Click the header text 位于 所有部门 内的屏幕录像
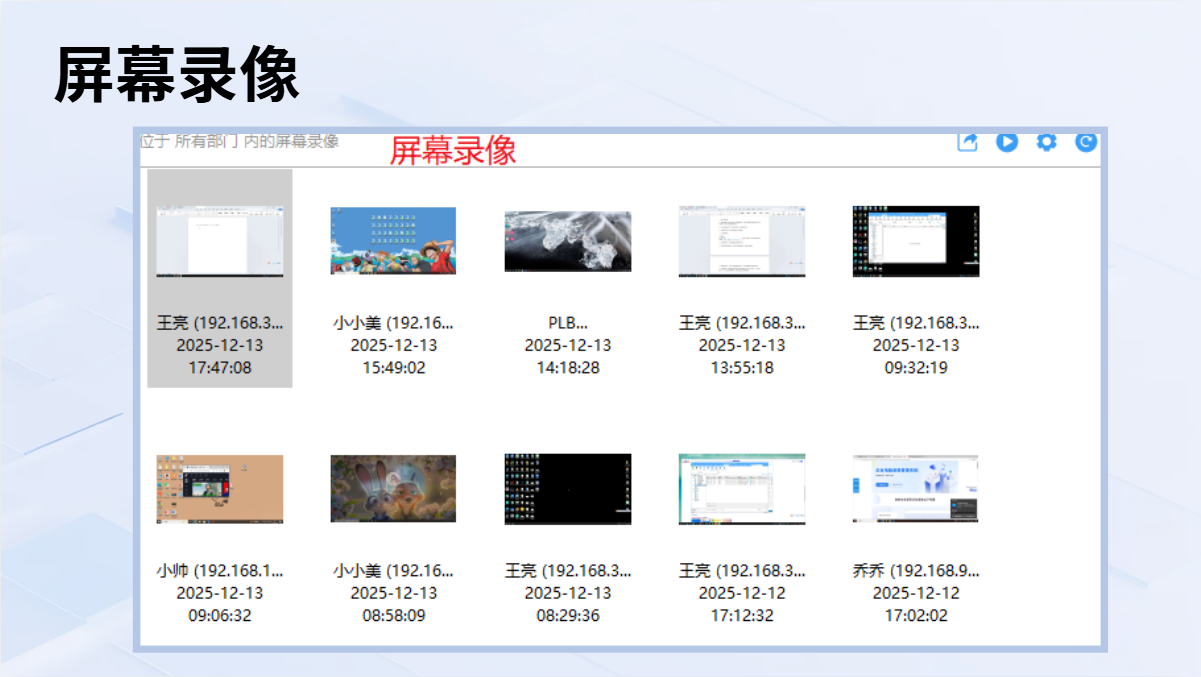 point(240,141)
